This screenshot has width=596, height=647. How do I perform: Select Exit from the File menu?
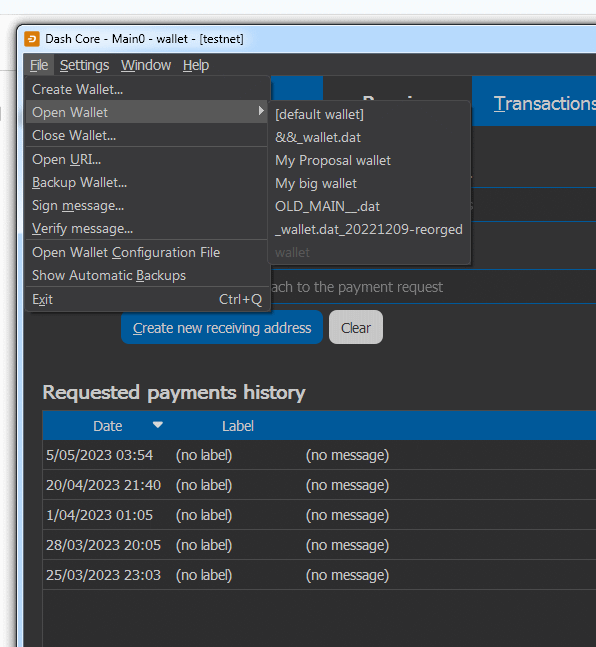[x=147, y=300]
